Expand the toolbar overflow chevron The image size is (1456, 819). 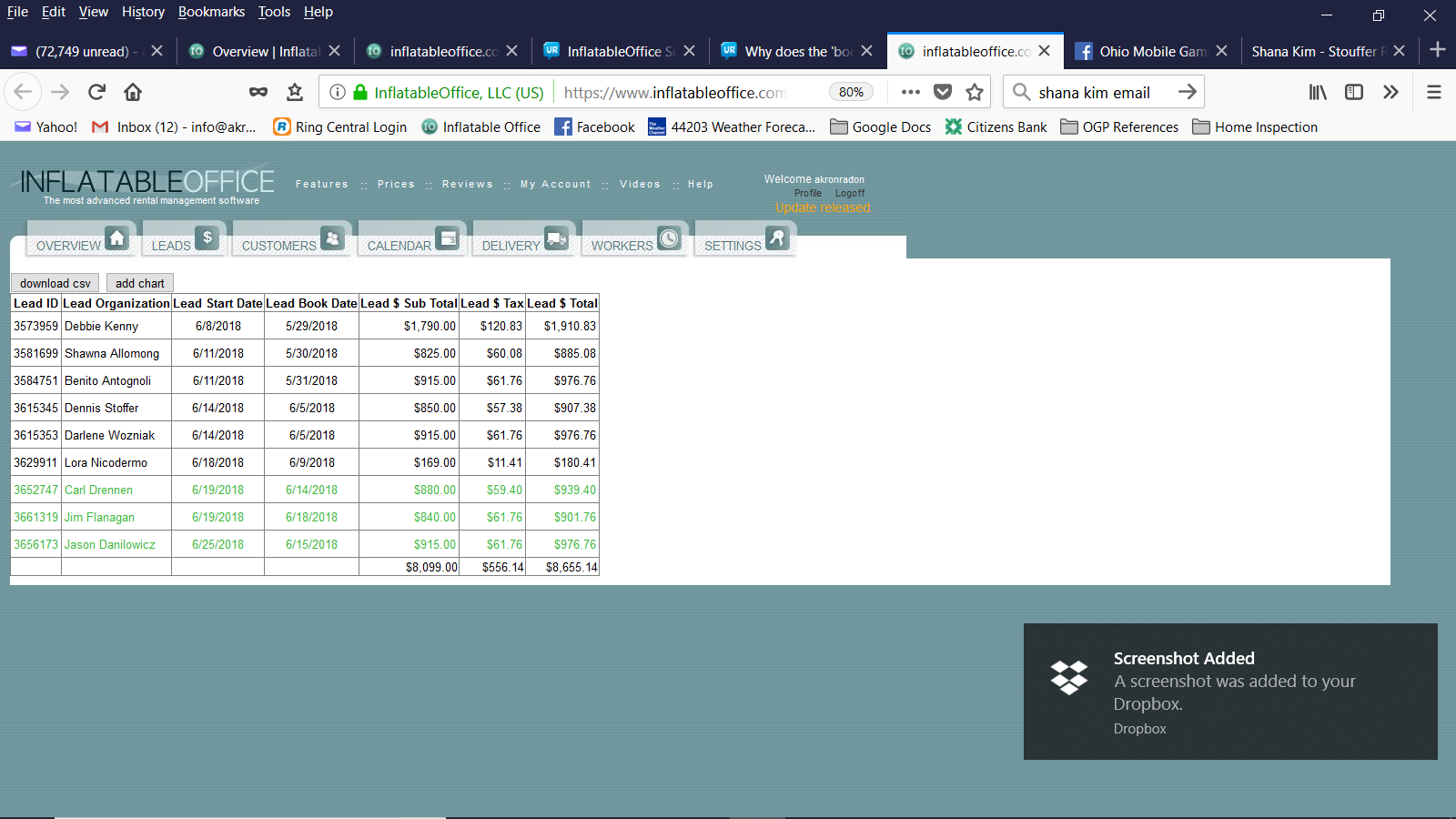1390,92
